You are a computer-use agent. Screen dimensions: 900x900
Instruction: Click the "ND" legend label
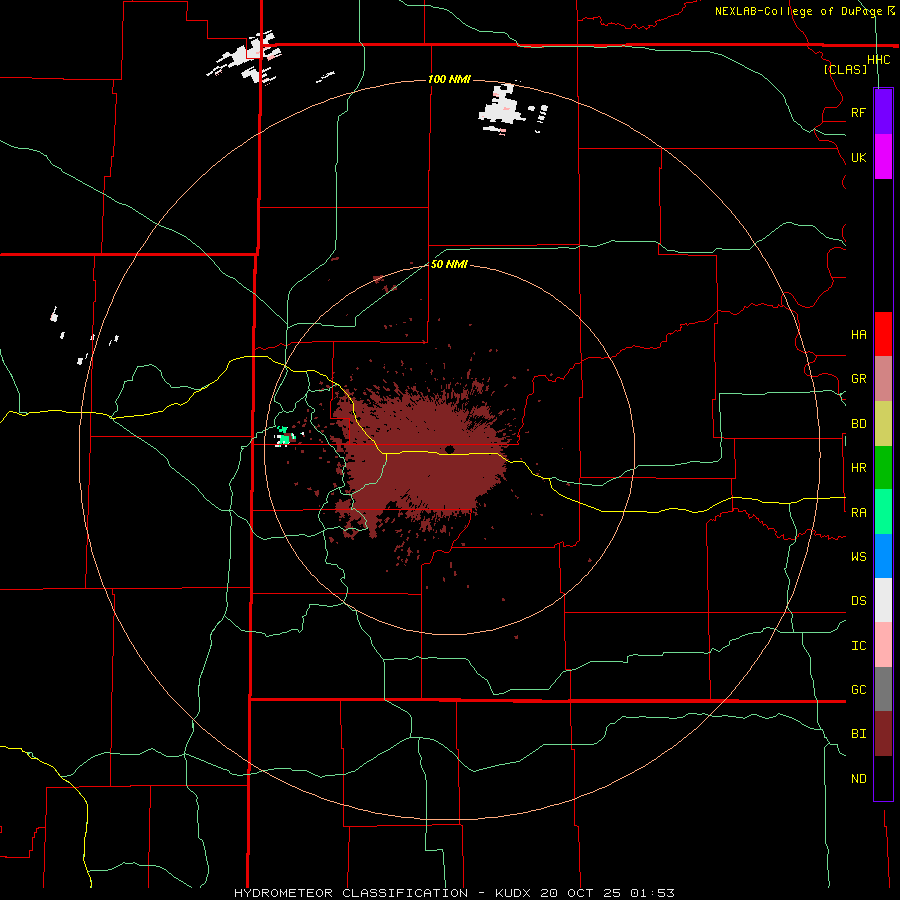(x=858, y=779)
